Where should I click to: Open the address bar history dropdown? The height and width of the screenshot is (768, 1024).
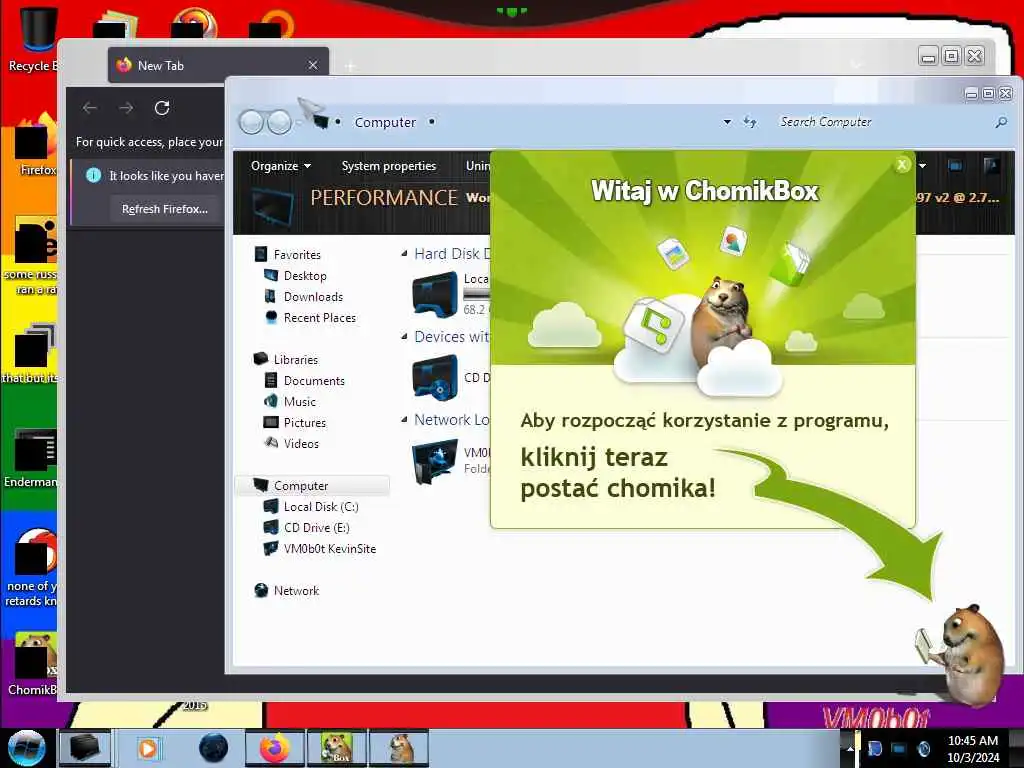pos(727,122)
